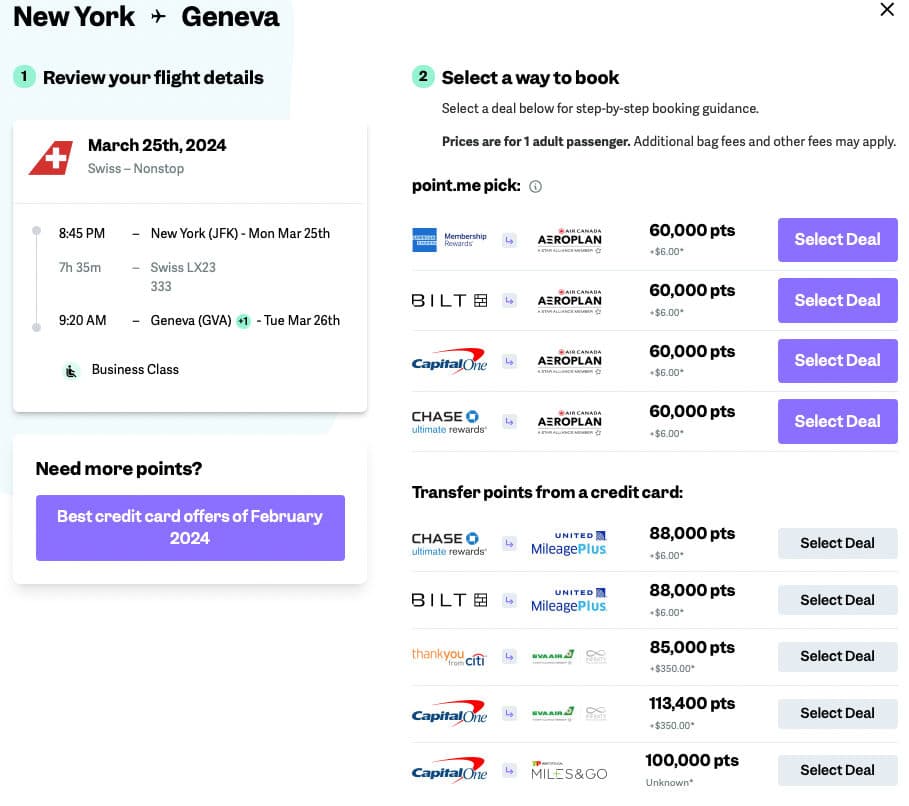Click the Citi ThankYou logo
Viewport: 909px width, 806px height.
(x=449, y=657)
